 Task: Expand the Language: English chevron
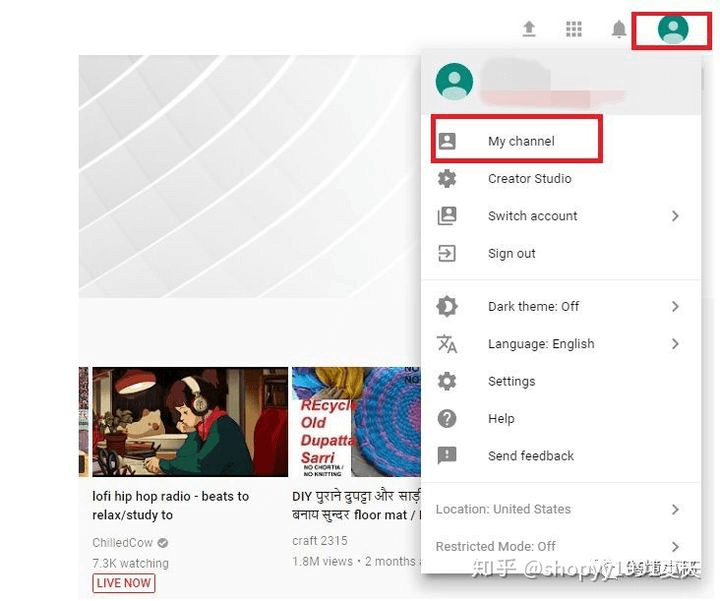(x=675, y=344)
